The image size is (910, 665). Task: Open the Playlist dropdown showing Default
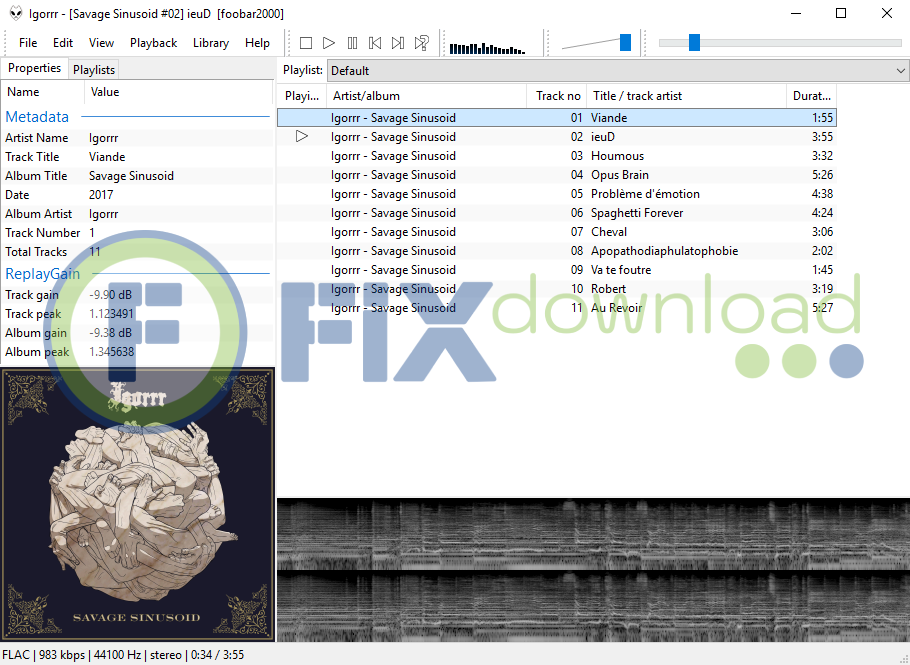tap(617, 71)
